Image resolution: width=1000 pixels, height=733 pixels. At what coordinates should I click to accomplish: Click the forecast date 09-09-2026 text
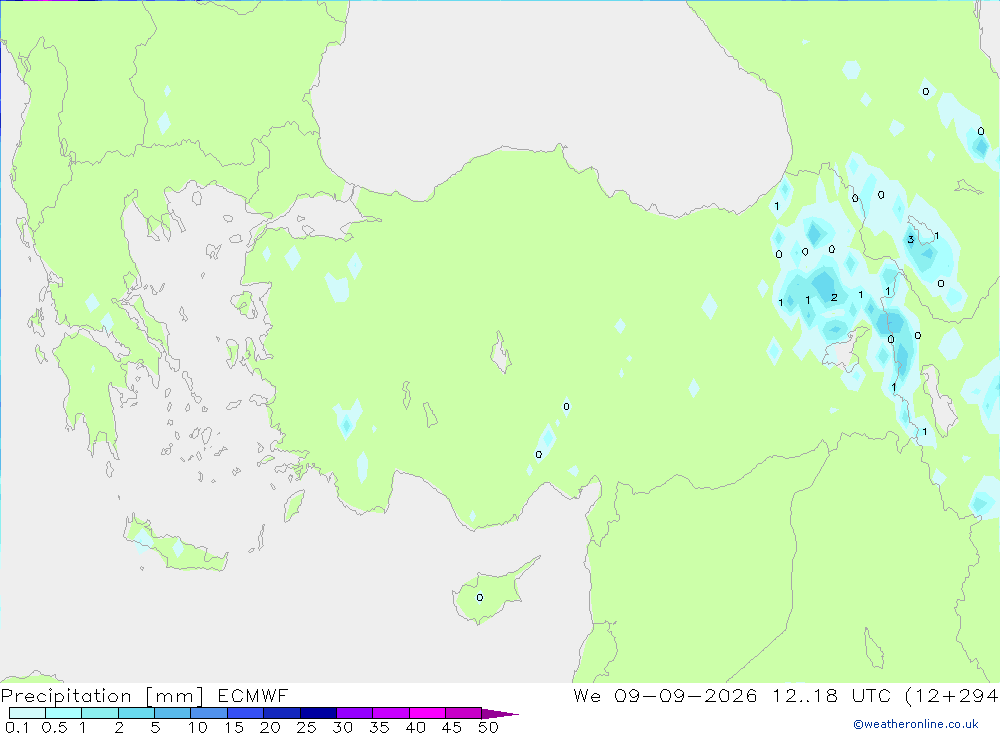[686, 695]
